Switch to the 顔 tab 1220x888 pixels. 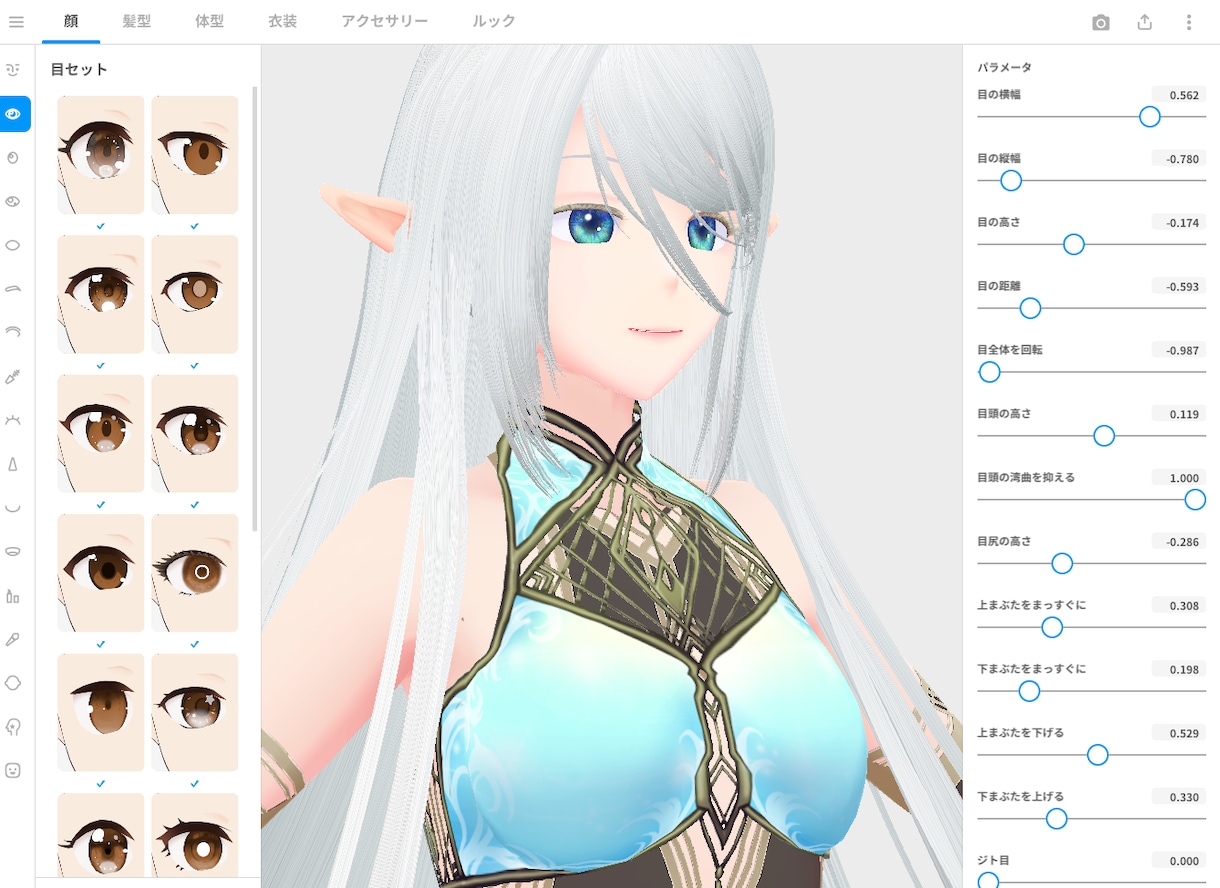[x=71, y=21]
